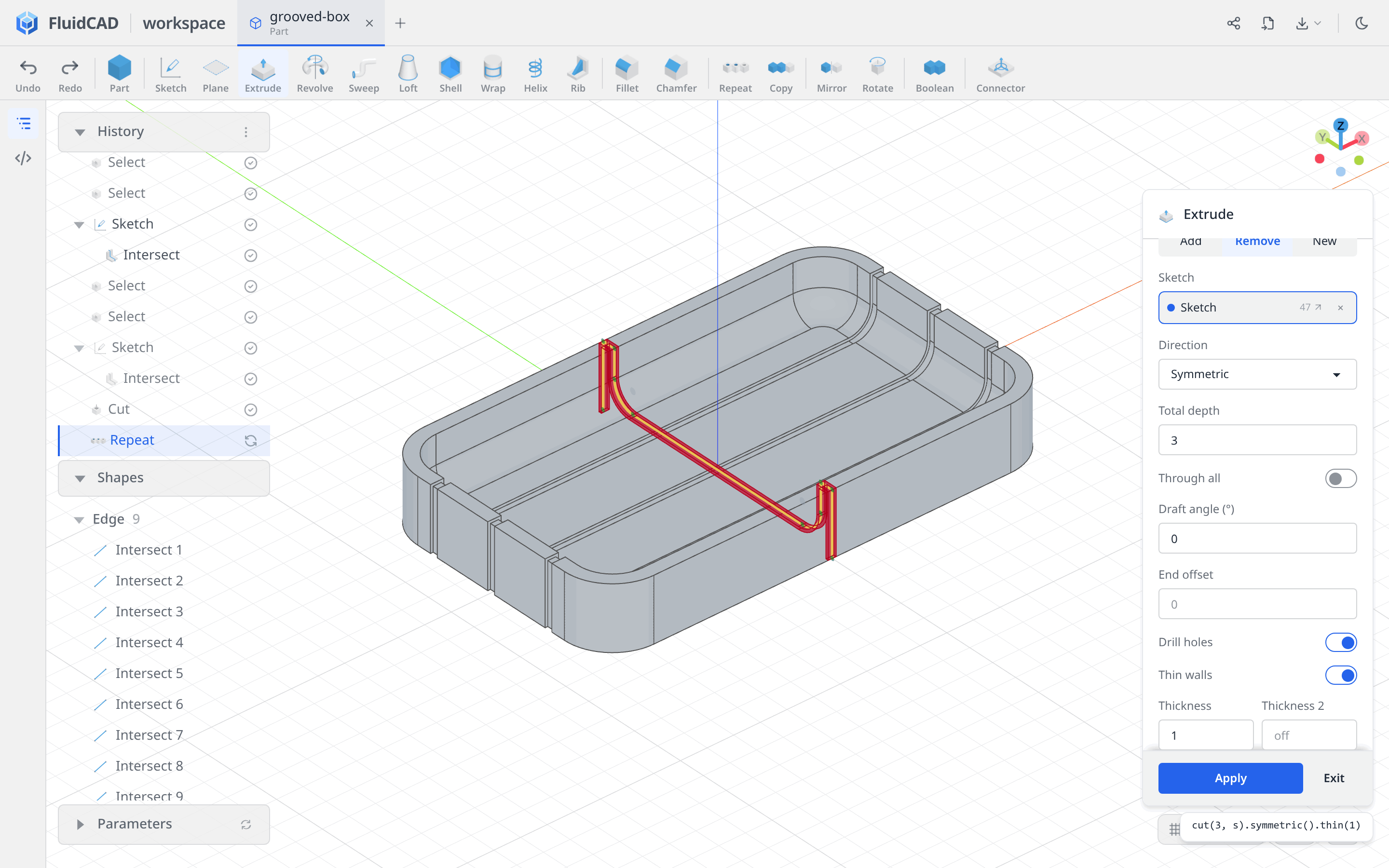Open the workspace link

point(184,23)
